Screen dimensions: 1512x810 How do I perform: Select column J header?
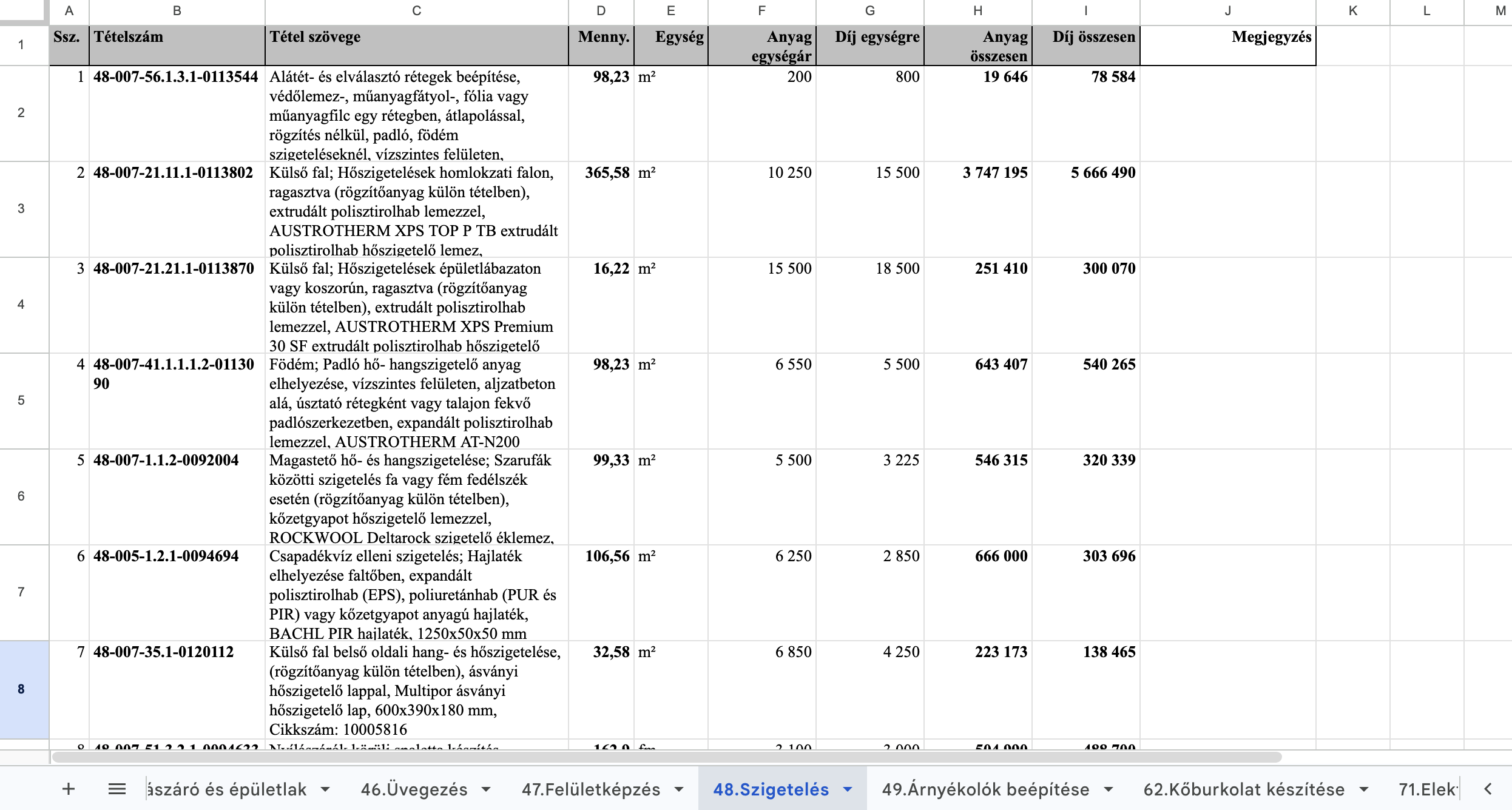pyautogui.click(x=1228, y=10)
